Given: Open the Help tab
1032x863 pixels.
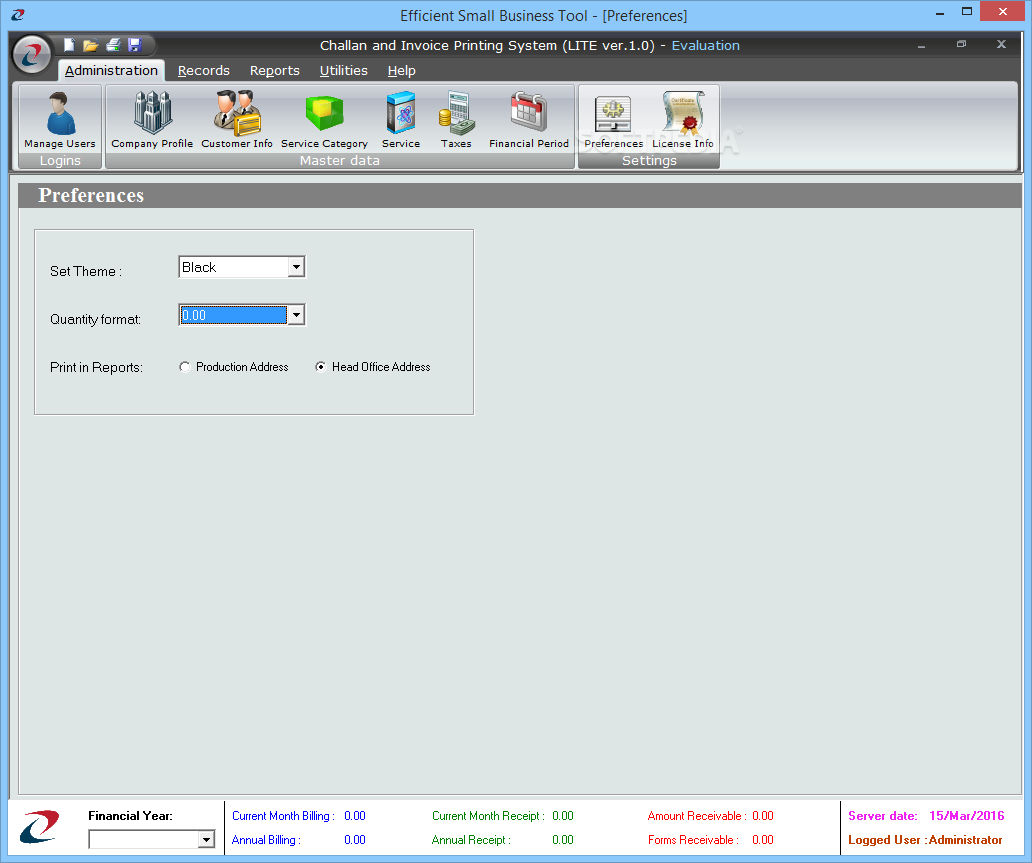Looking at the screenshot, I should 401,70.
